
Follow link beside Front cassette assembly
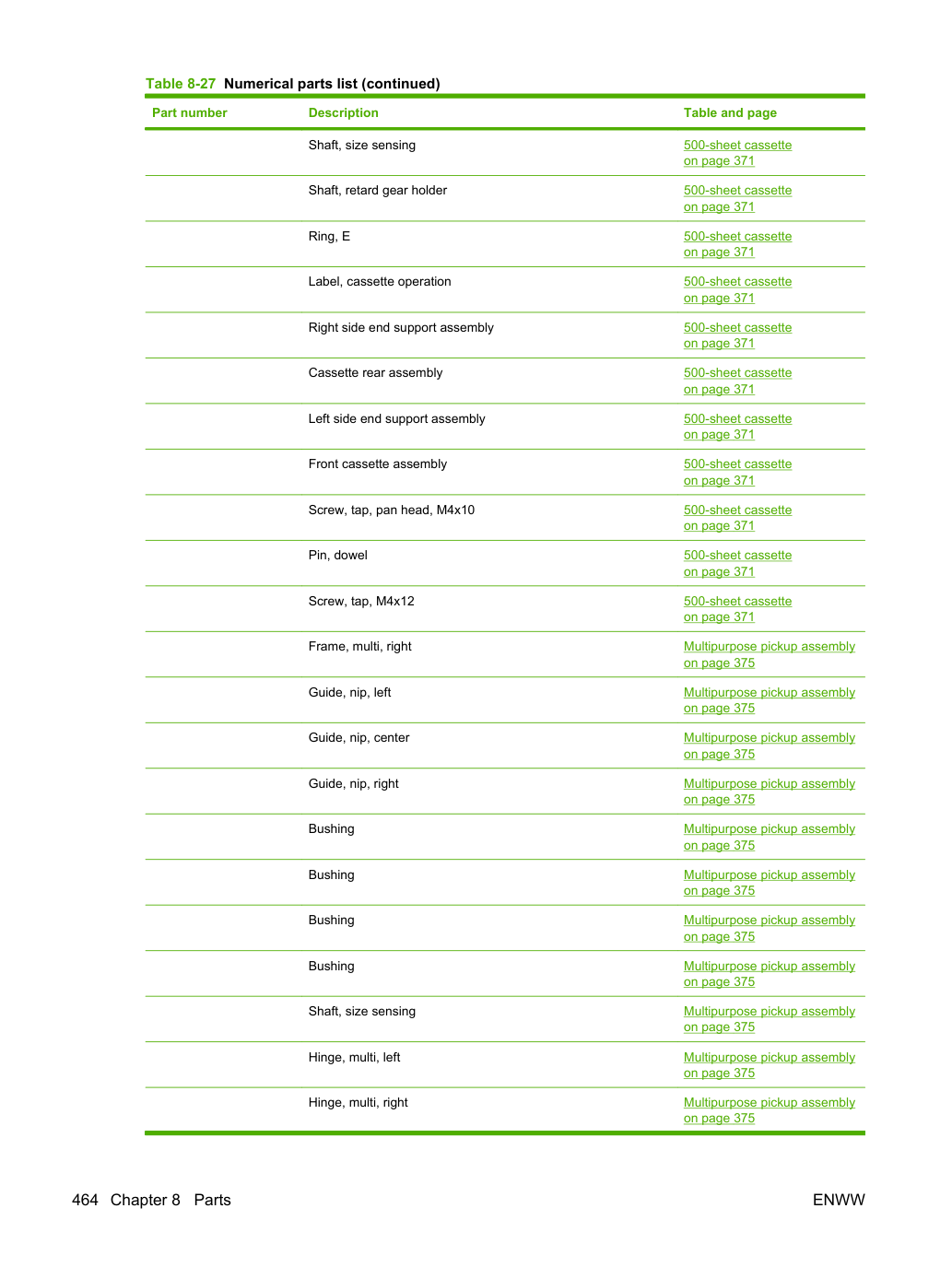tap(737, 473)
